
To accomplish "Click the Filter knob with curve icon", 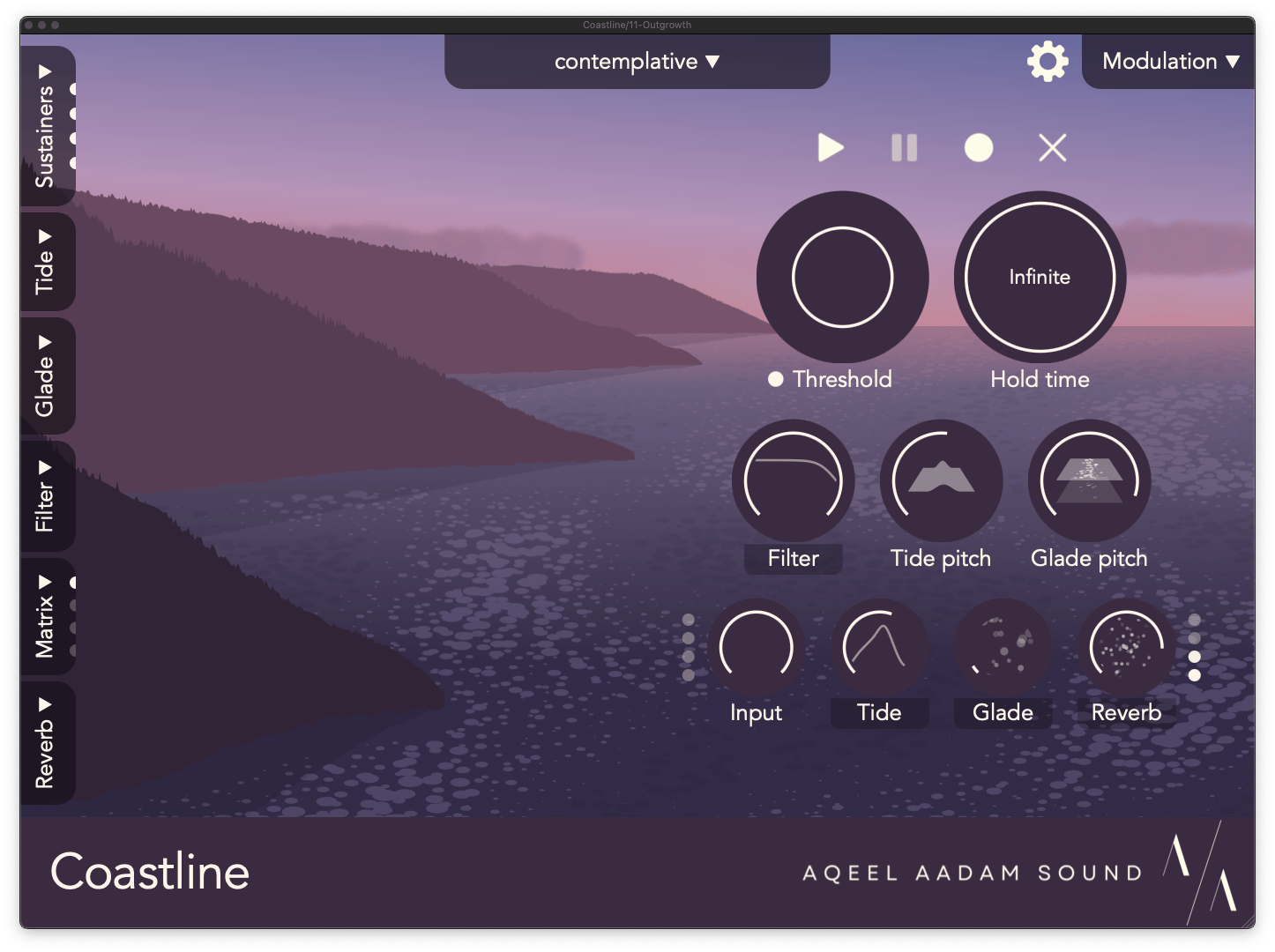I will pos(793,480).
